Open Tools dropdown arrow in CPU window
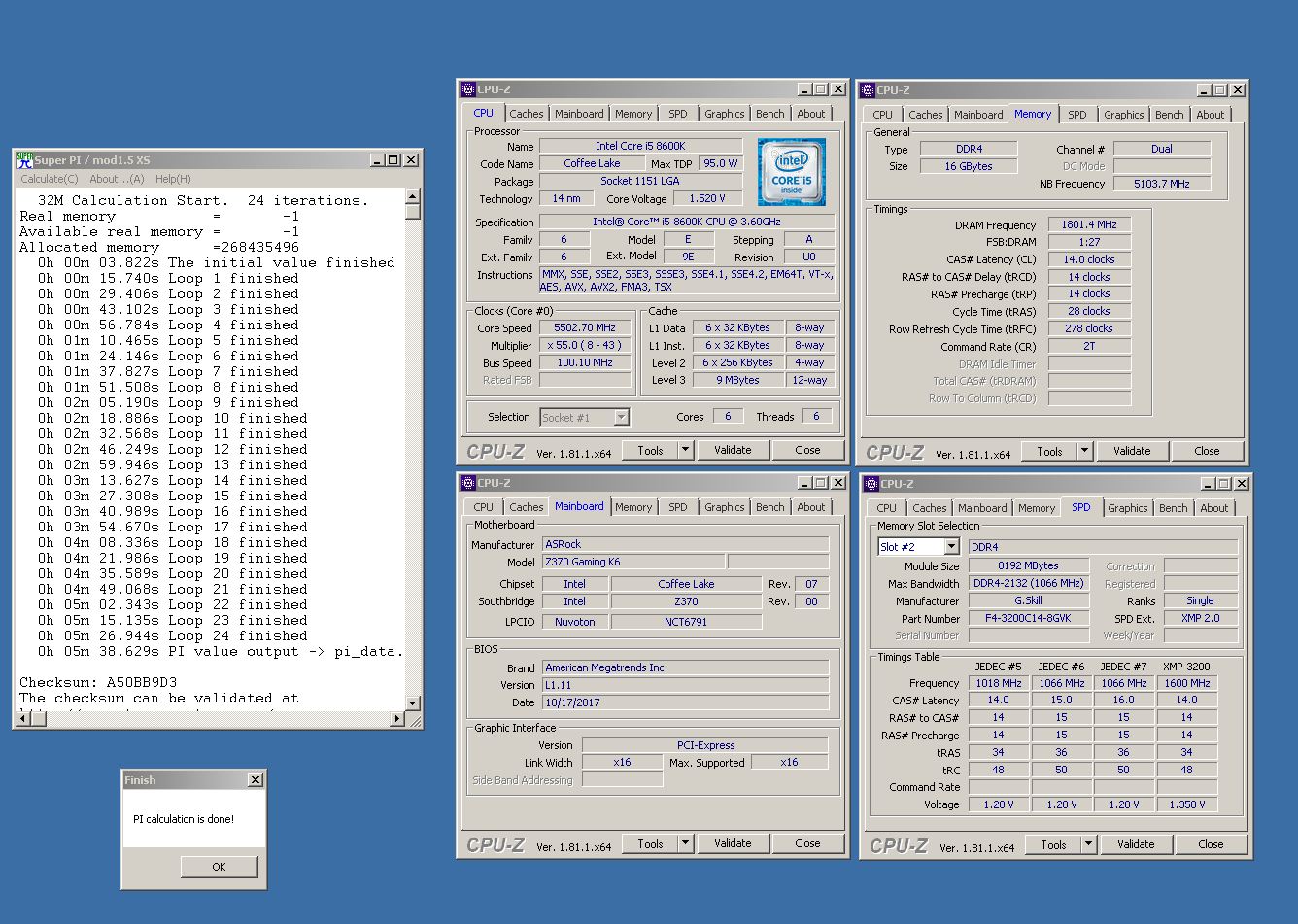The height and width of the screenshot is (924, 1298). click(x=685, y=450)
